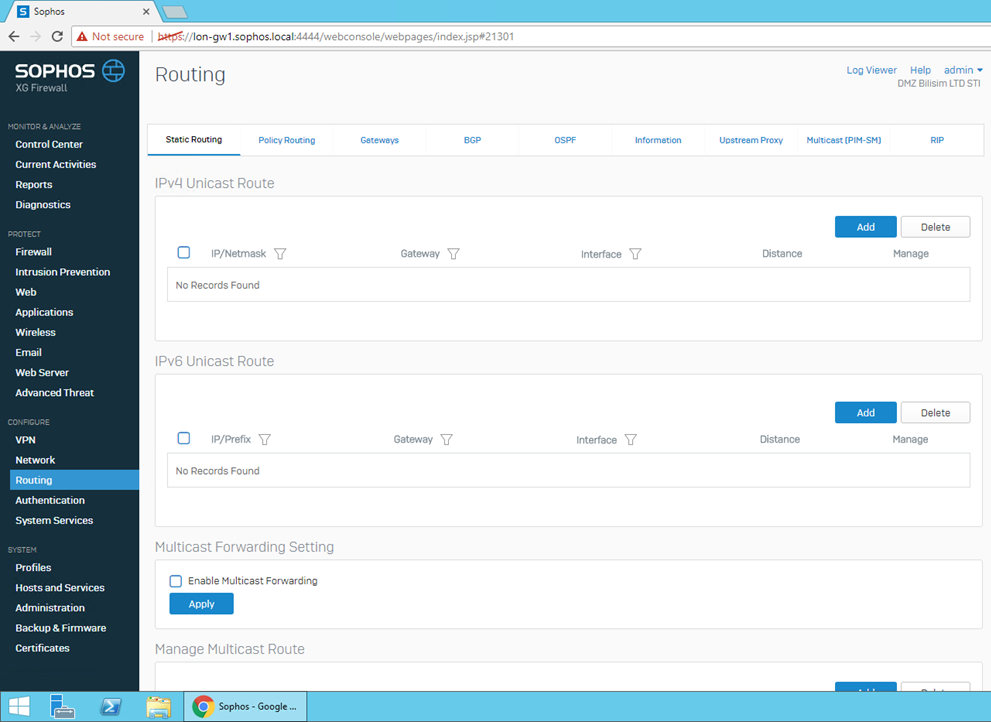Open the Log Viewer link

(x=871, y=70)
